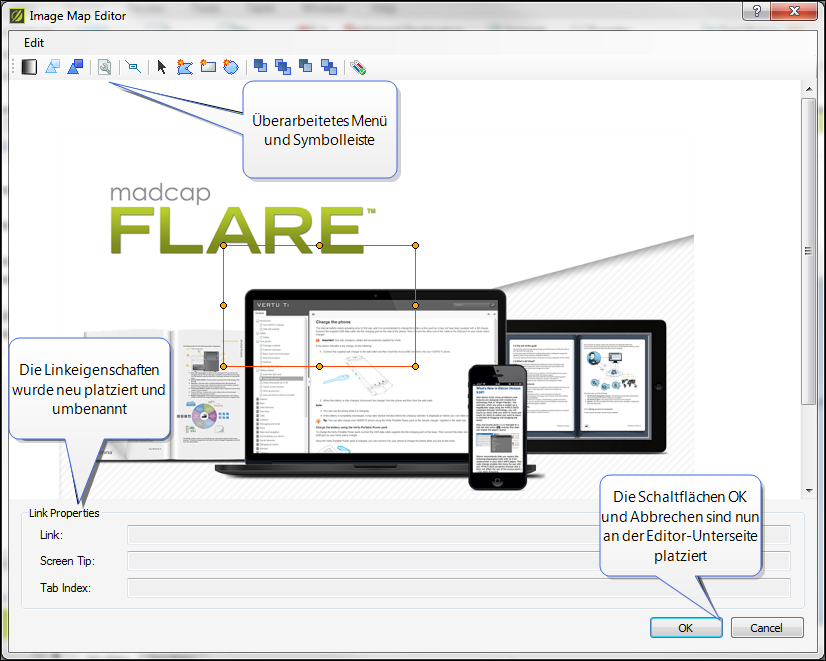The width and height of the screenshot is (826, 661).
Task: Click the light outlined shapes toolbar icon
Action: (x=53, y=67)
